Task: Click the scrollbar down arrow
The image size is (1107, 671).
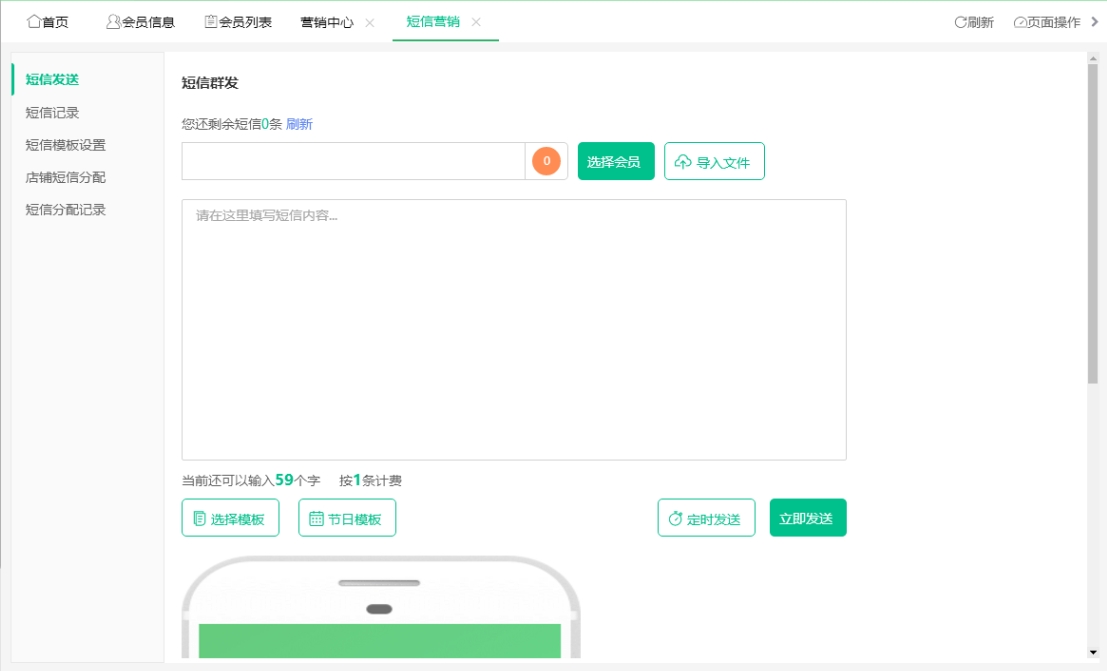Action: pyautogui.click(x=1093, y=653)
